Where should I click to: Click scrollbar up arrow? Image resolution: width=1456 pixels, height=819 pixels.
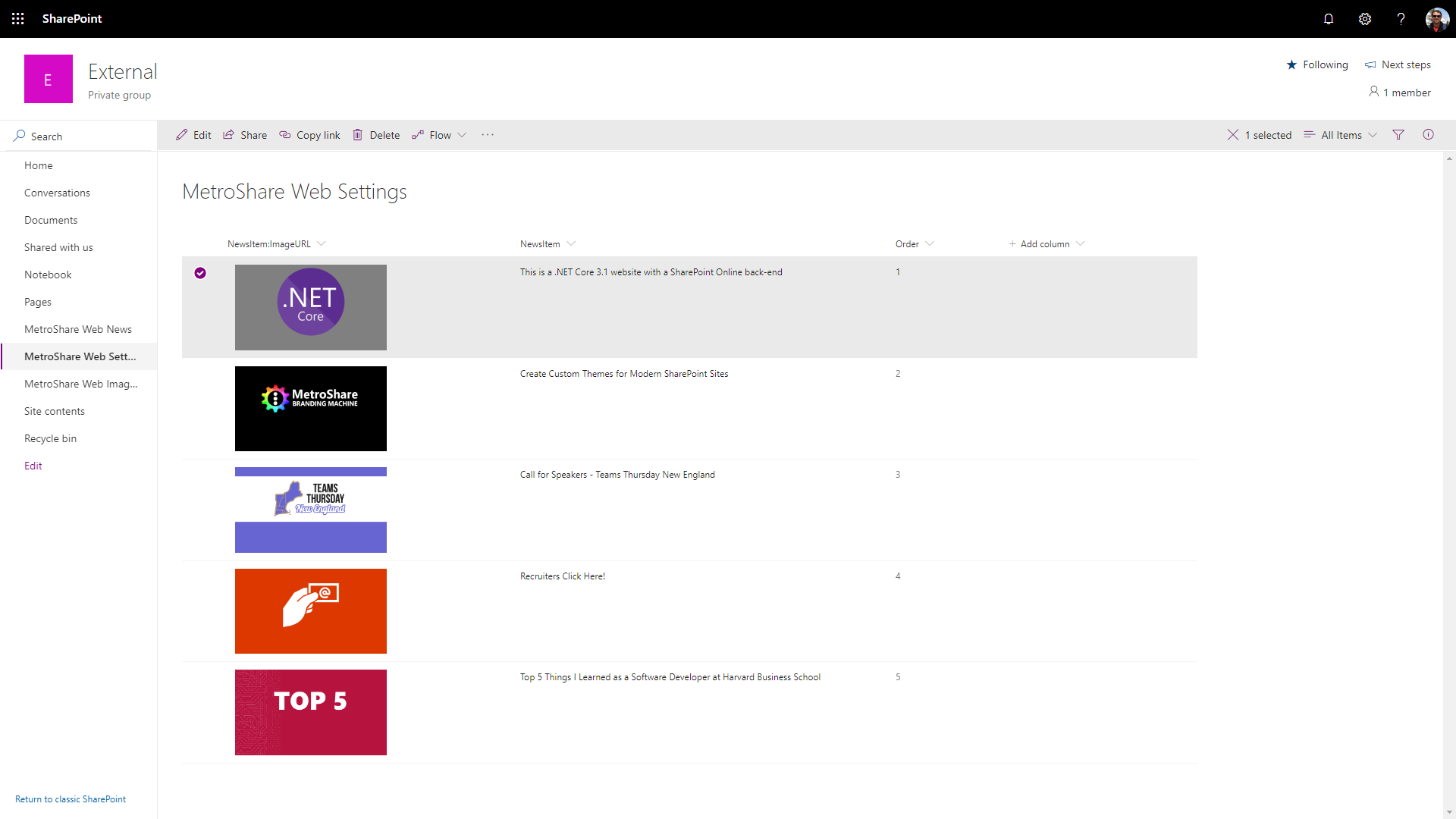click(1449, 158)
